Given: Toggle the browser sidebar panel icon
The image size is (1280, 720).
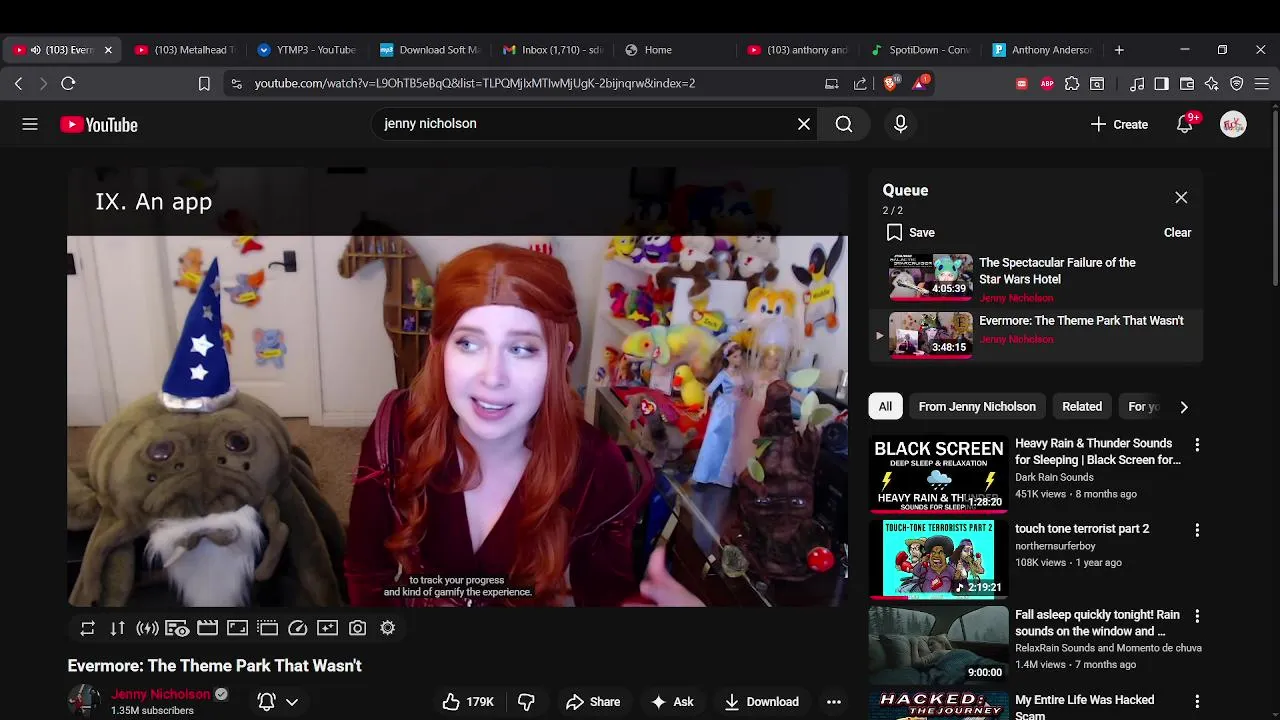Looking at the screenshot, I should click(x=1161, y=84).
